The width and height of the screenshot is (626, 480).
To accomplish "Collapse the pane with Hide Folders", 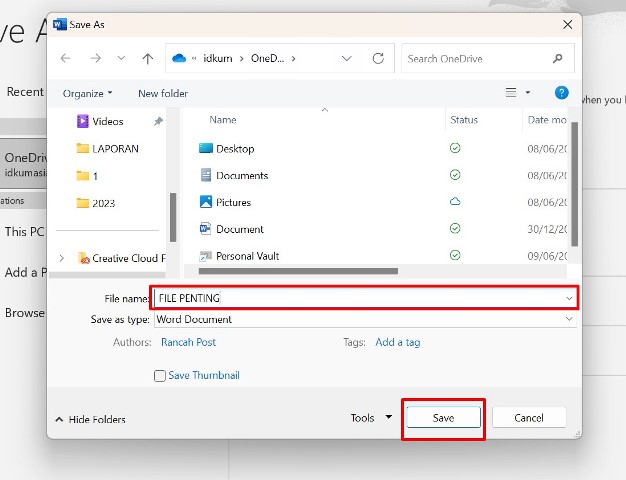I will 90,419.
